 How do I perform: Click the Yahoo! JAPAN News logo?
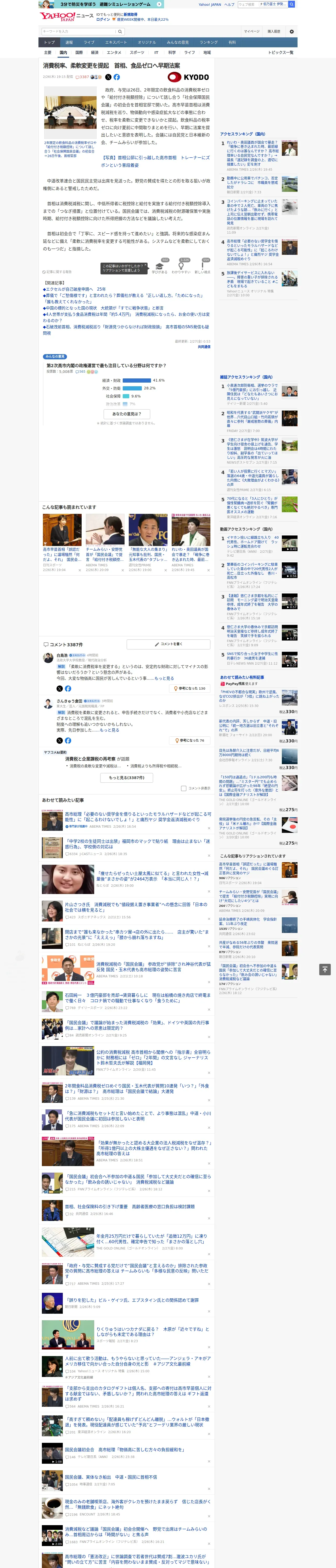[66, 16]
